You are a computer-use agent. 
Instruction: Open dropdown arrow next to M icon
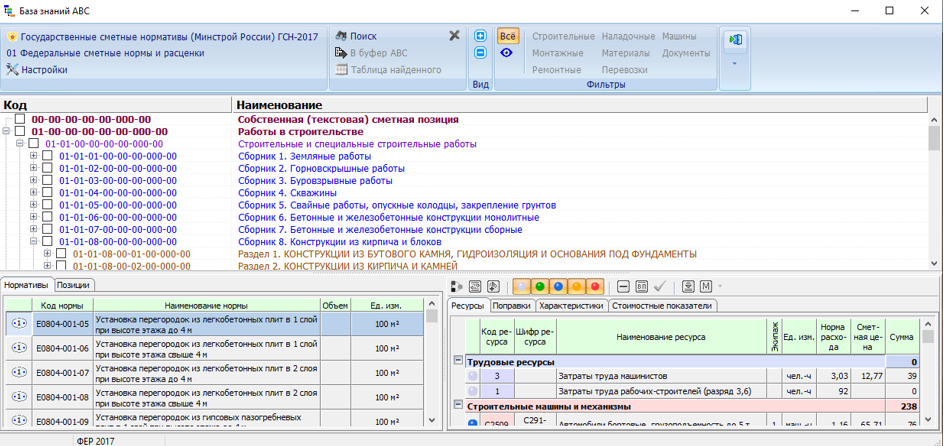coord(719,286)
